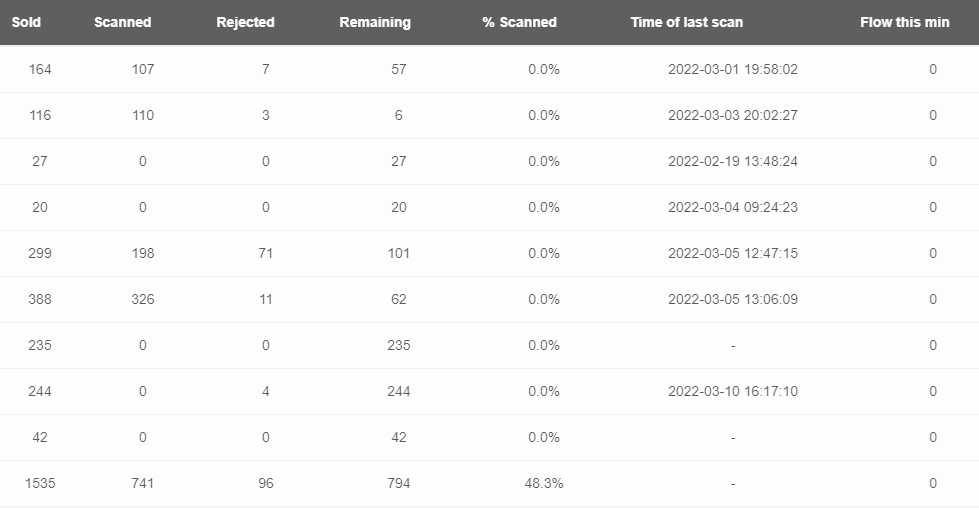Select the 235 remaining value

click(398, 346)
